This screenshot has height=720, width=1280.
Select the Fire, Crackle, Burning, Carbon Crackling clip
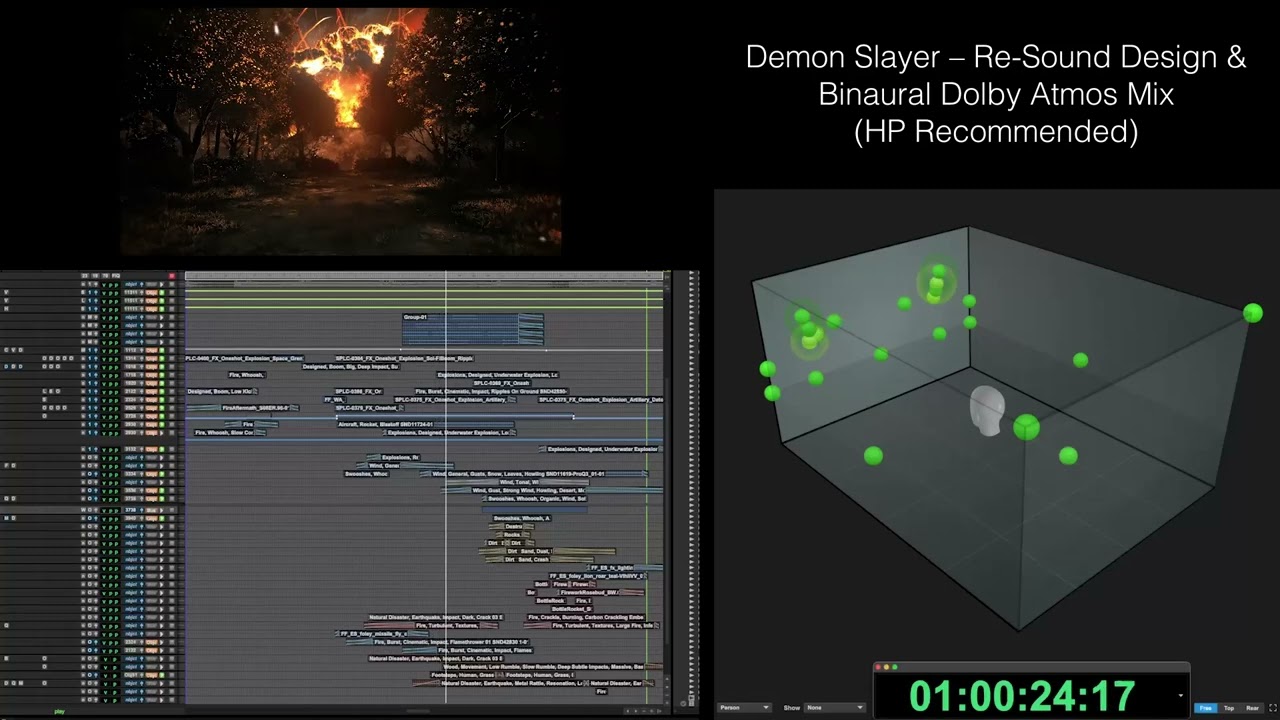pyautogui.click(x=586, y=617)
